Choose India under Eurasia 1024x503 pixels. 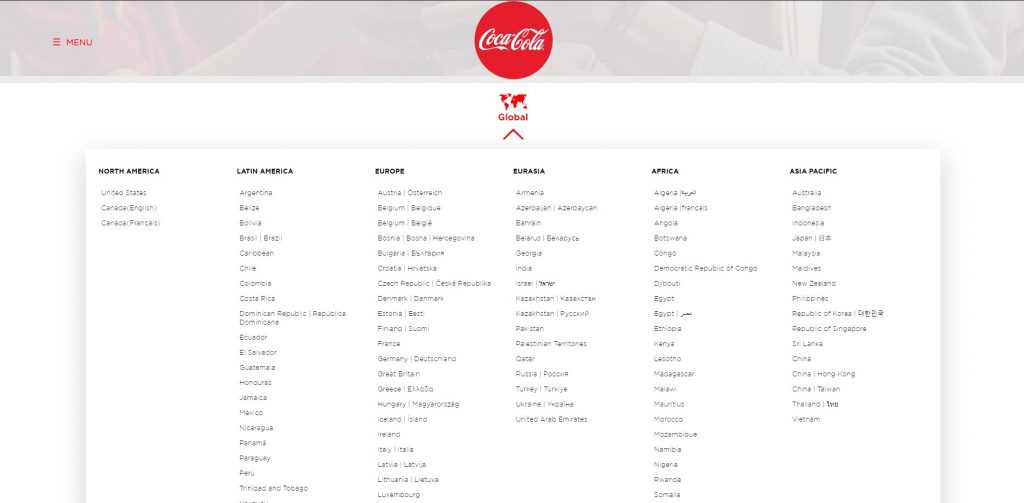point(524,268)
